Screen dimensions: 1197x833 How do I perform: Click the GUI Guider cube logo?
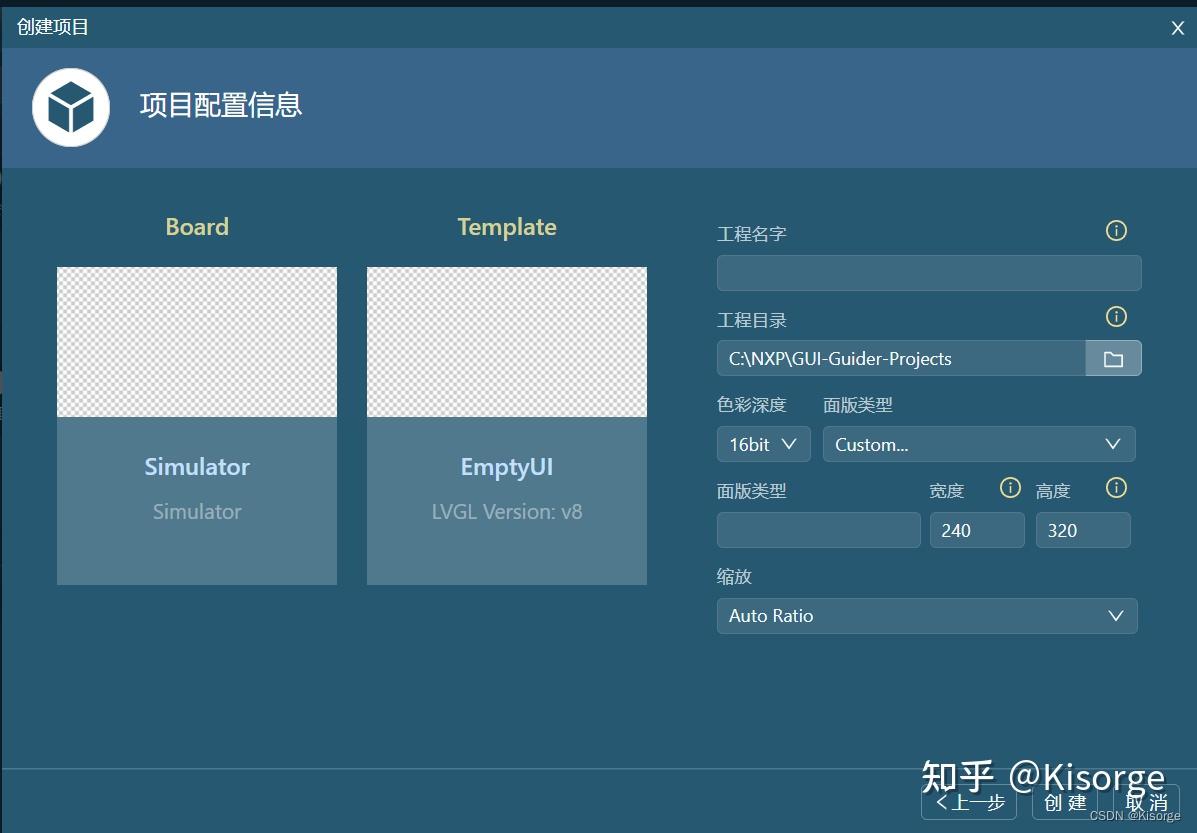[x=70, y=107]
